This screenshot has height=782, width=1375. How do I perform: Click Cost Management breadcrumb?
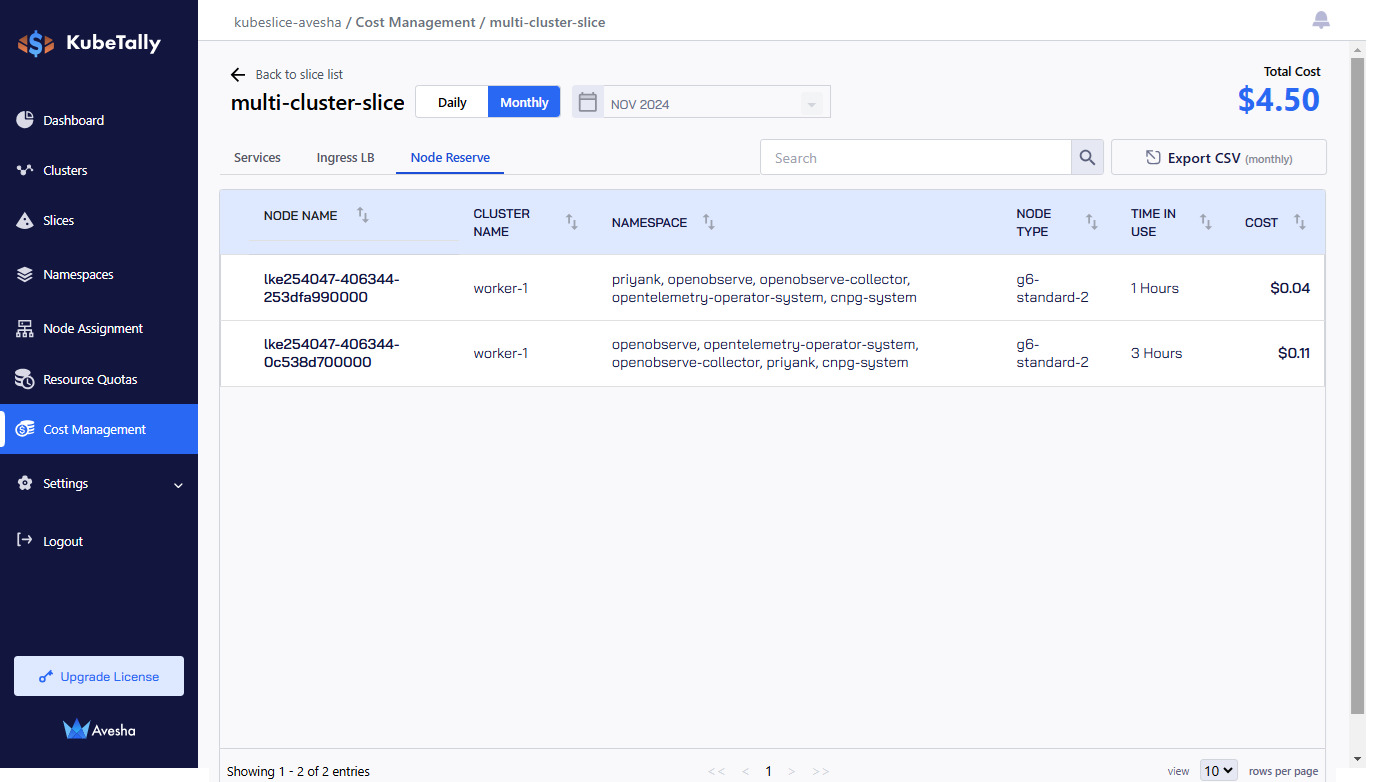[x=415, y=22]
